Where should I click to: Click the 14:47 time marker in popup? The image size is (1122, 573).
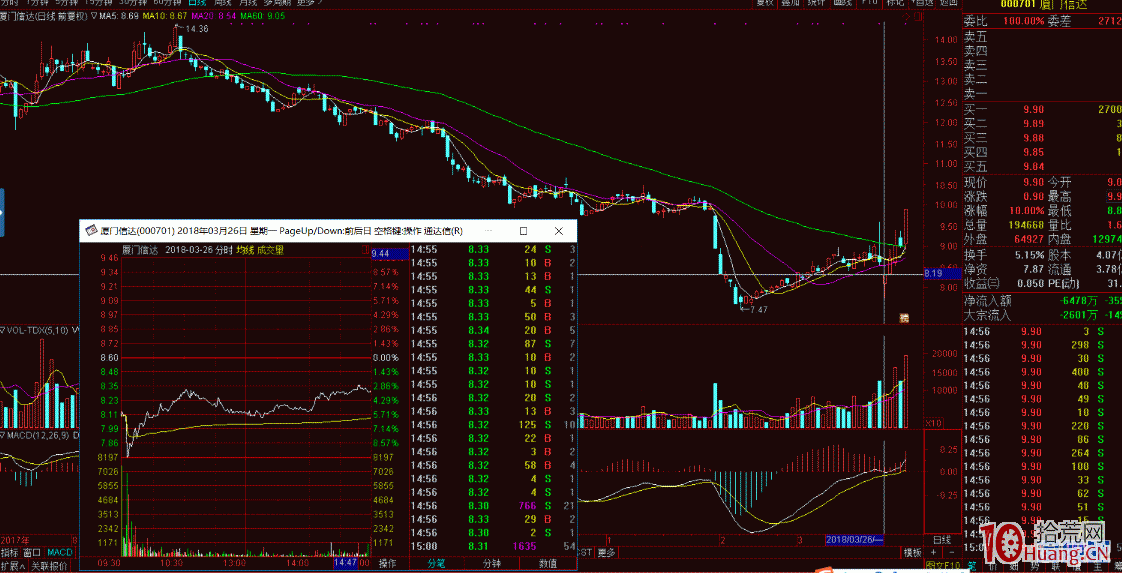point(345,564)
